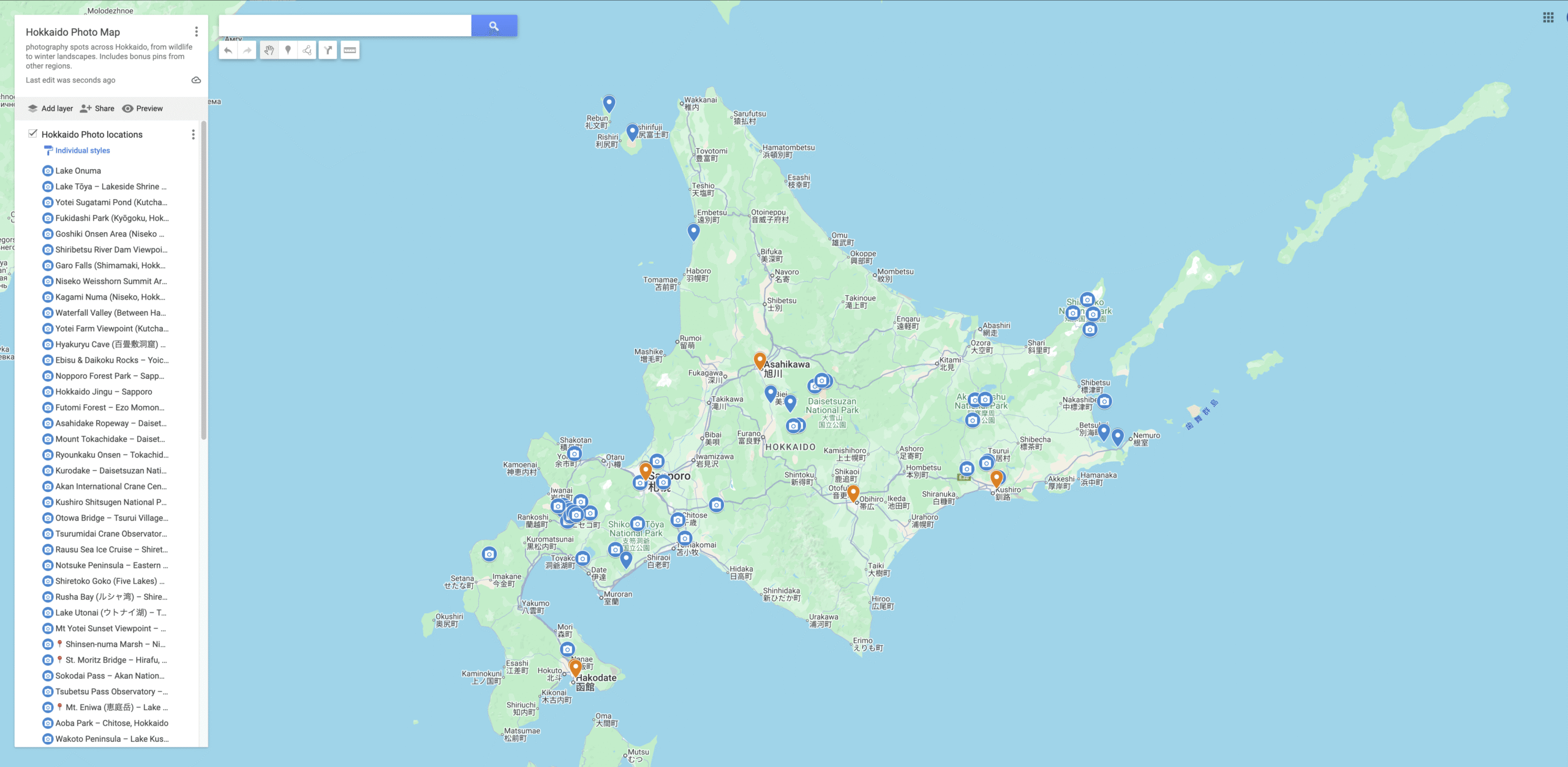
Task: Select the Measure distances ruler tool
Action: (350, 51)
